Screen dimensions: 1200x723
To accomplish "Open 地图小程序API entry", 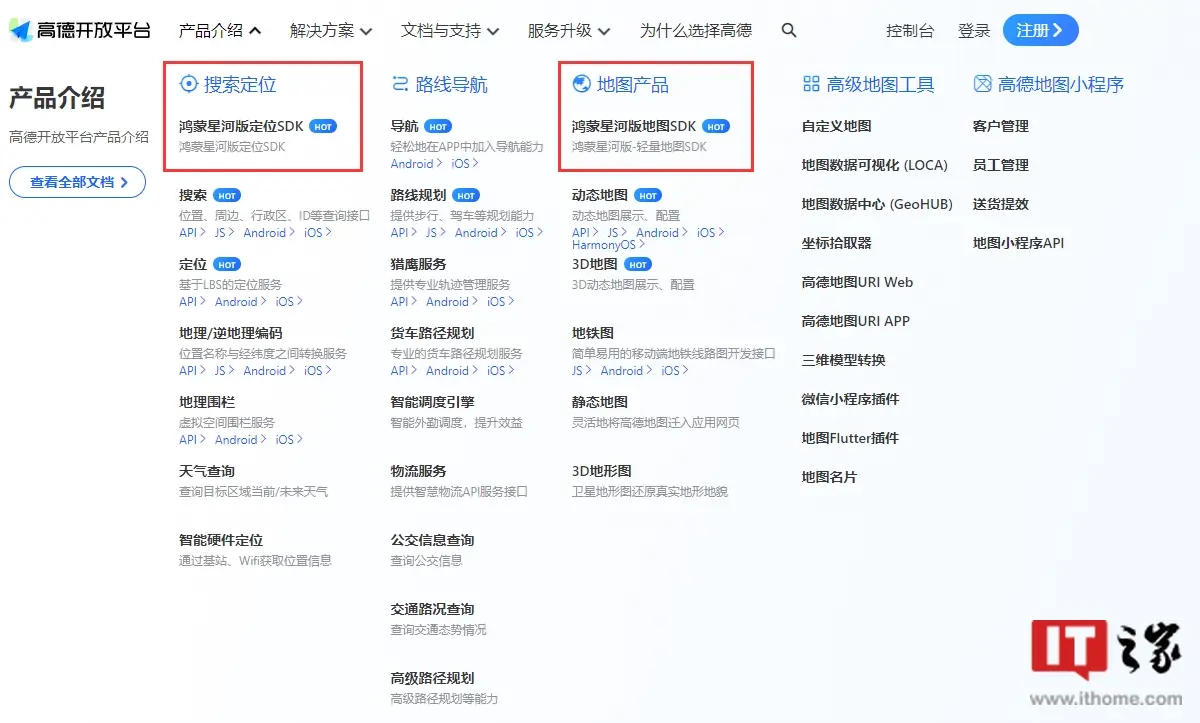I will [x=1019, y=243].
